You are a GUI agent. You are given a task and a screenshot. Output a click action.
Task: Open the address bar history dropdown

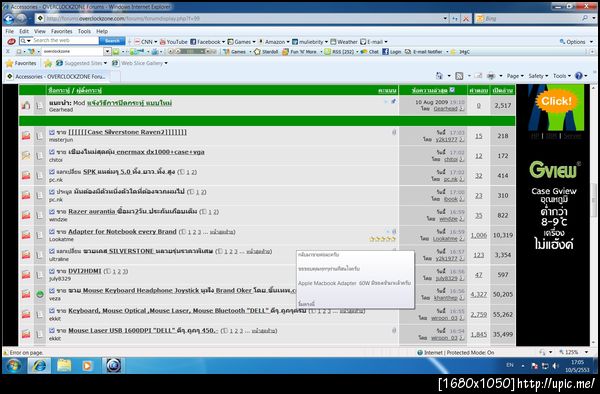click(x=445, y=18)
